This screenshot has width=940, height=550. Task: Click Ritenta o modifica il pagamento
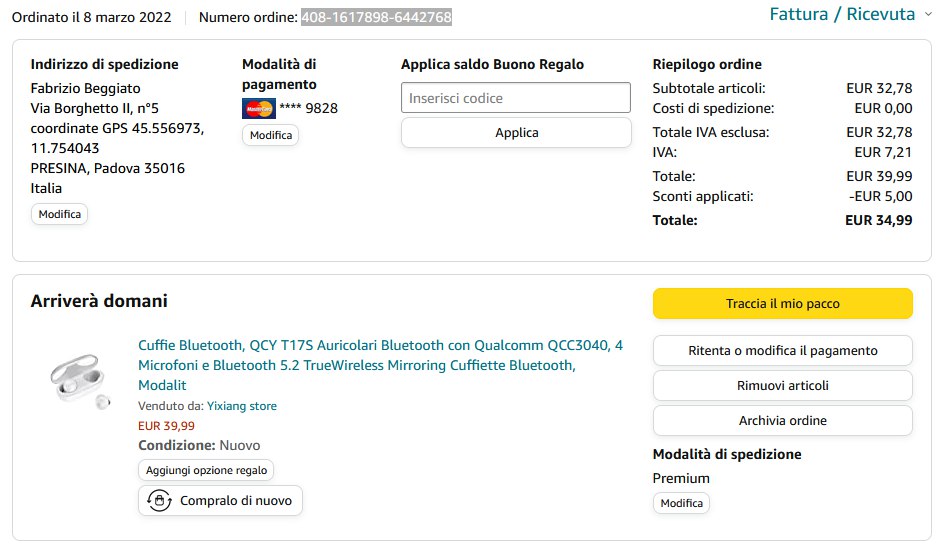[x=782, y=351]
